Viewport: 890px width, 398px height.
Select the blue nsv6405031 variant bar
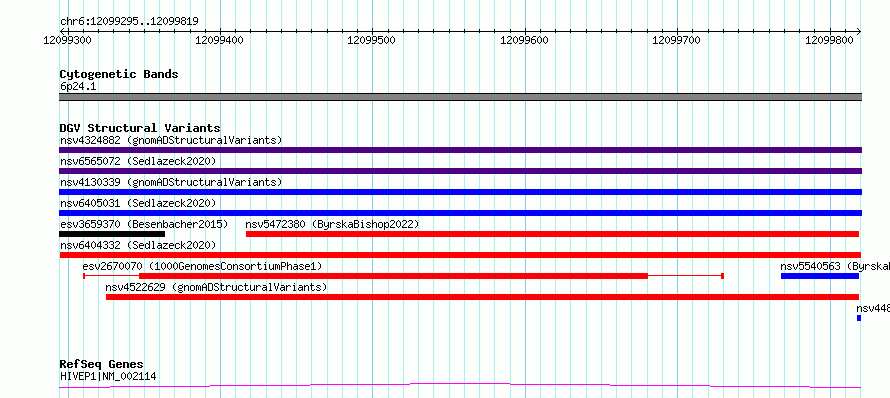tap(460, 213)
